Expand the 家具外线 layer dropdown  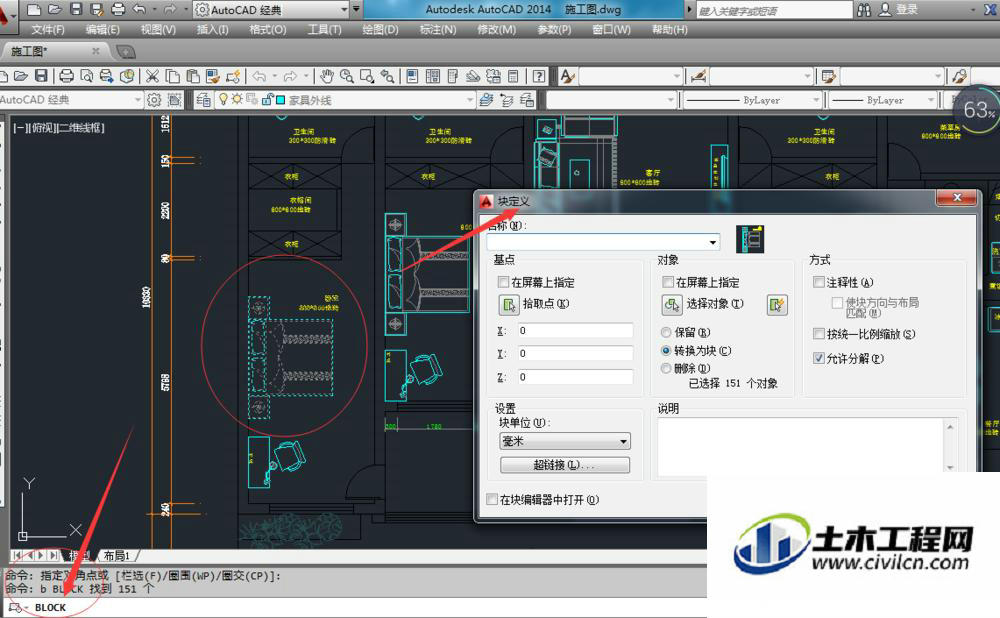pos(469,100)
